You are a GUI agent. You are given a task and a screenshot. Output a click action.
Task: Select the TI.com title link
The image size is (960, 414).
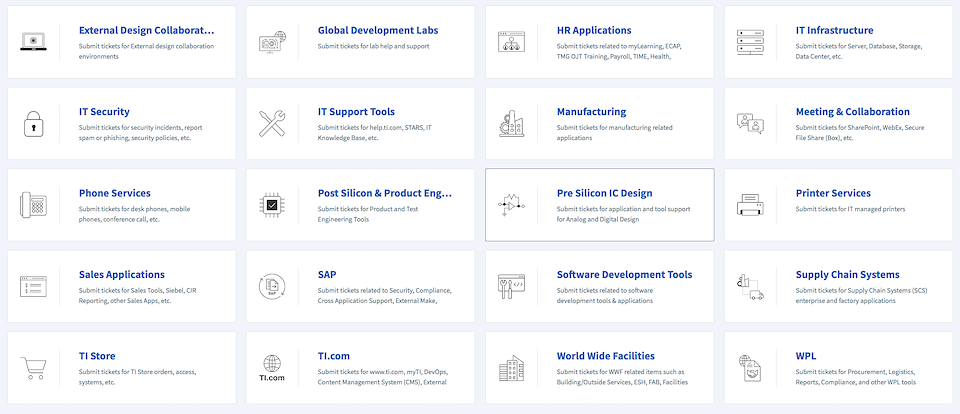point(334,356)
